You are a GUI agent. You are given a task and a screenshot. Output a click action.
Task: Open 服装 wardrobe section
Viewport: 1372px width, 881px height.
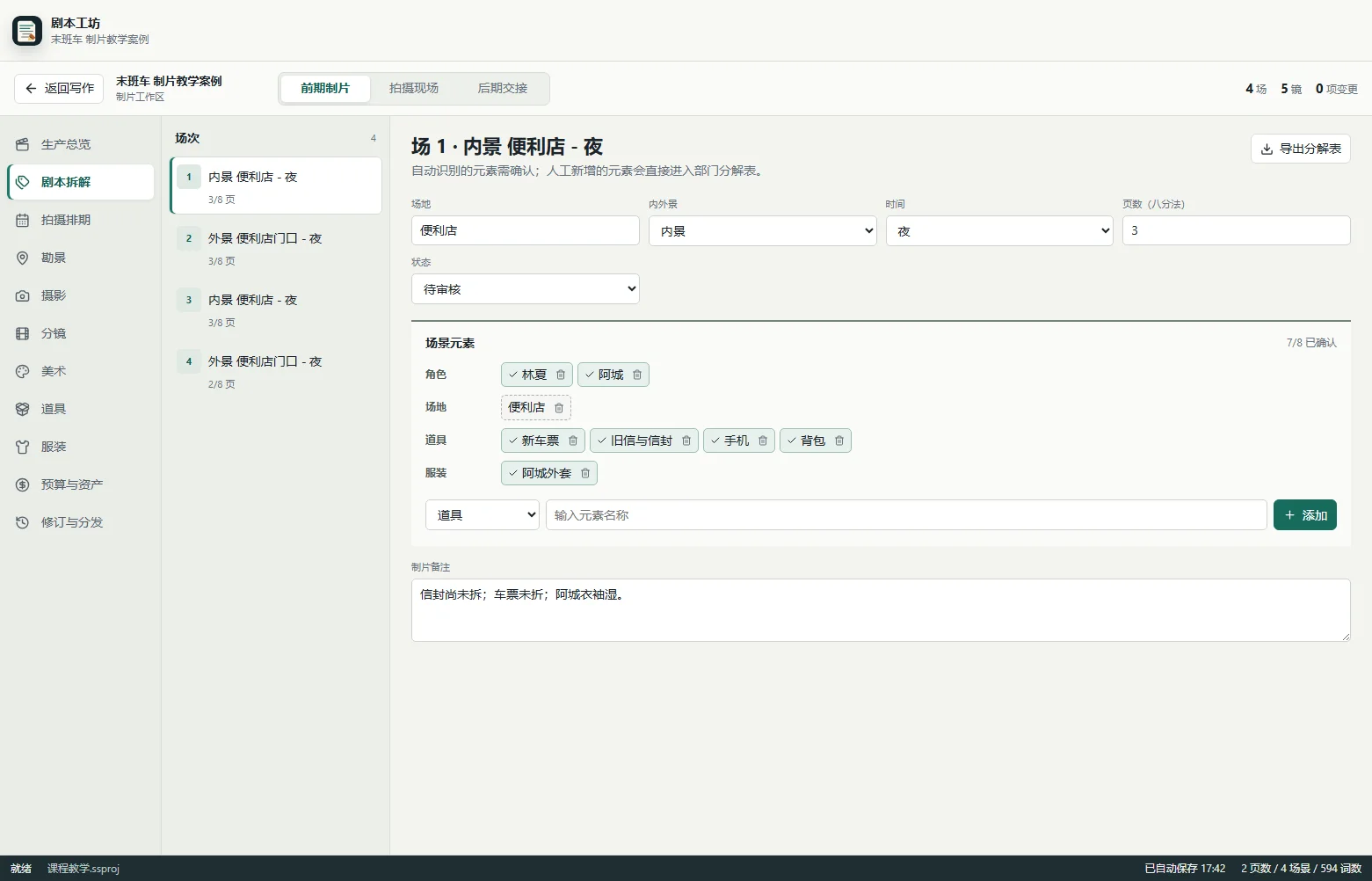pyautogui.click(x=81, y=447)
